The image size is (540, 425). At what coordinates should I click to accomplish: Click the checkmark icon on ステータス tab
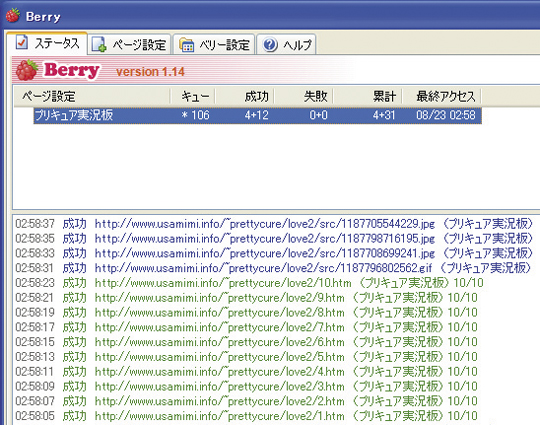pos(22,42)
